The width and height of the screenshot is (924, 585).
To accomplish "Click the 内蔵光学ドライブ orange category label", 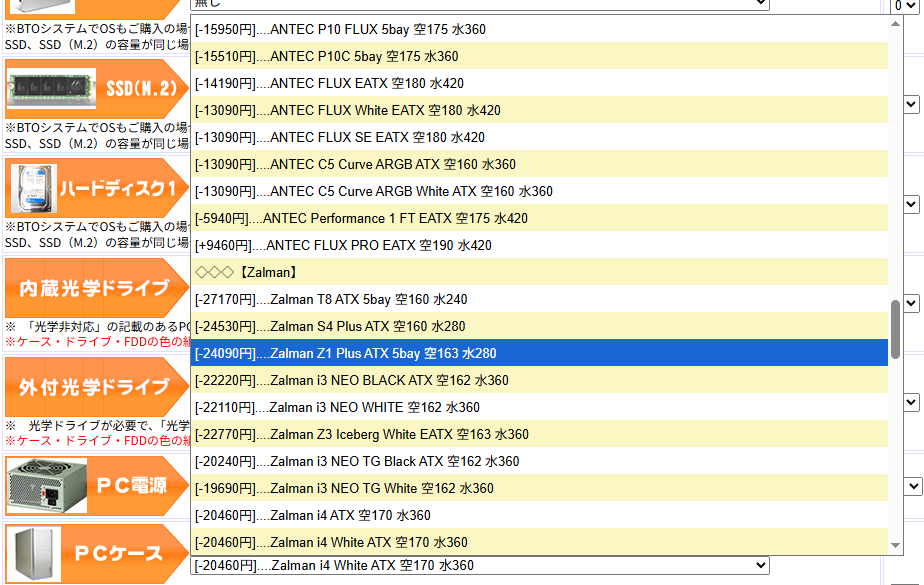I will coord(95,288).
